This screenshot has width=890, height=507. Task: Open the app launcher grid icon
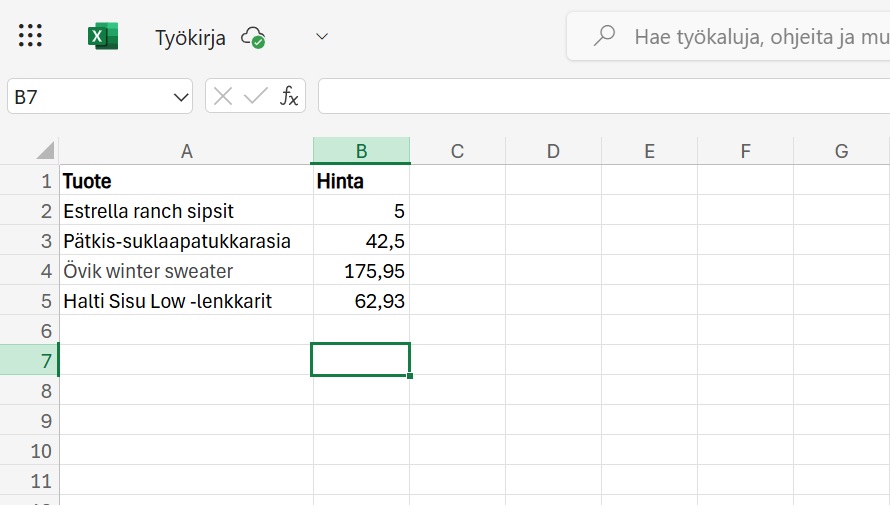pyautogui.click(x=30, y=37)
